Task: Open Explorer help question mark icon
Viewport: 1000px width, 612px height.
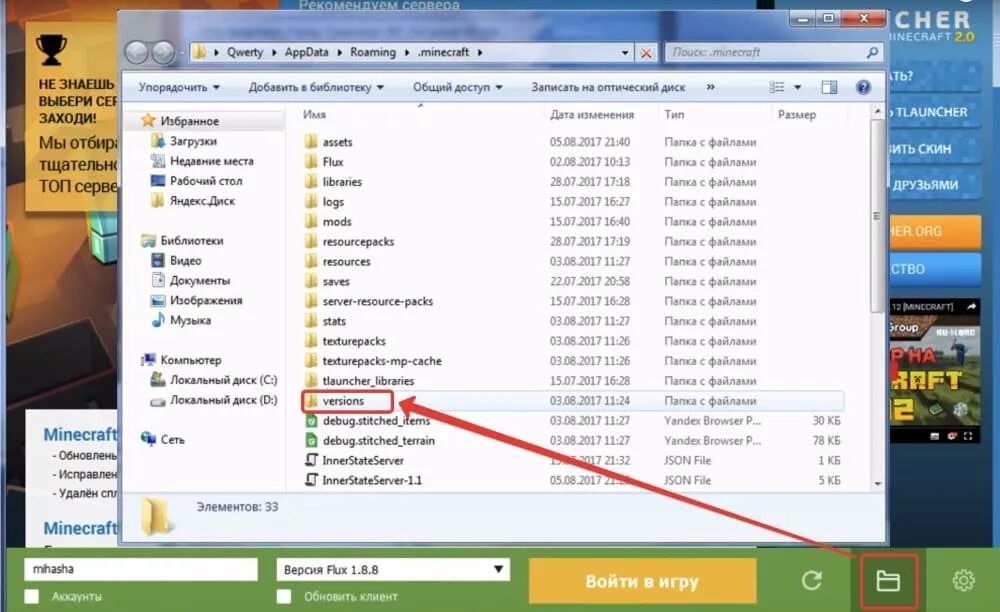Action: pos(863,87)
